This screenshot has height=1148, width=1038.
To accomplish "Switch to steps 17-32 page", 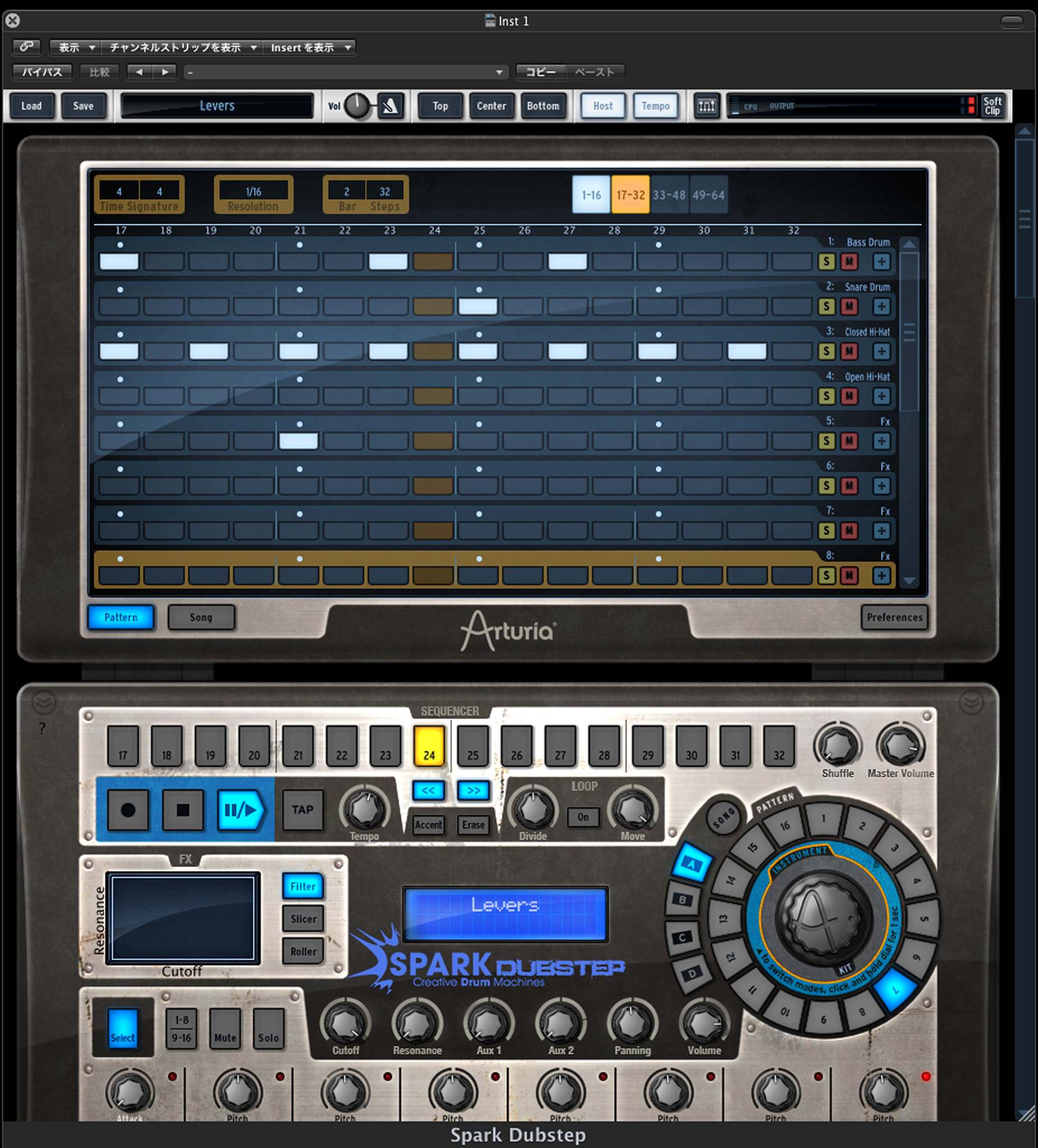I will [x=631, y=195].
